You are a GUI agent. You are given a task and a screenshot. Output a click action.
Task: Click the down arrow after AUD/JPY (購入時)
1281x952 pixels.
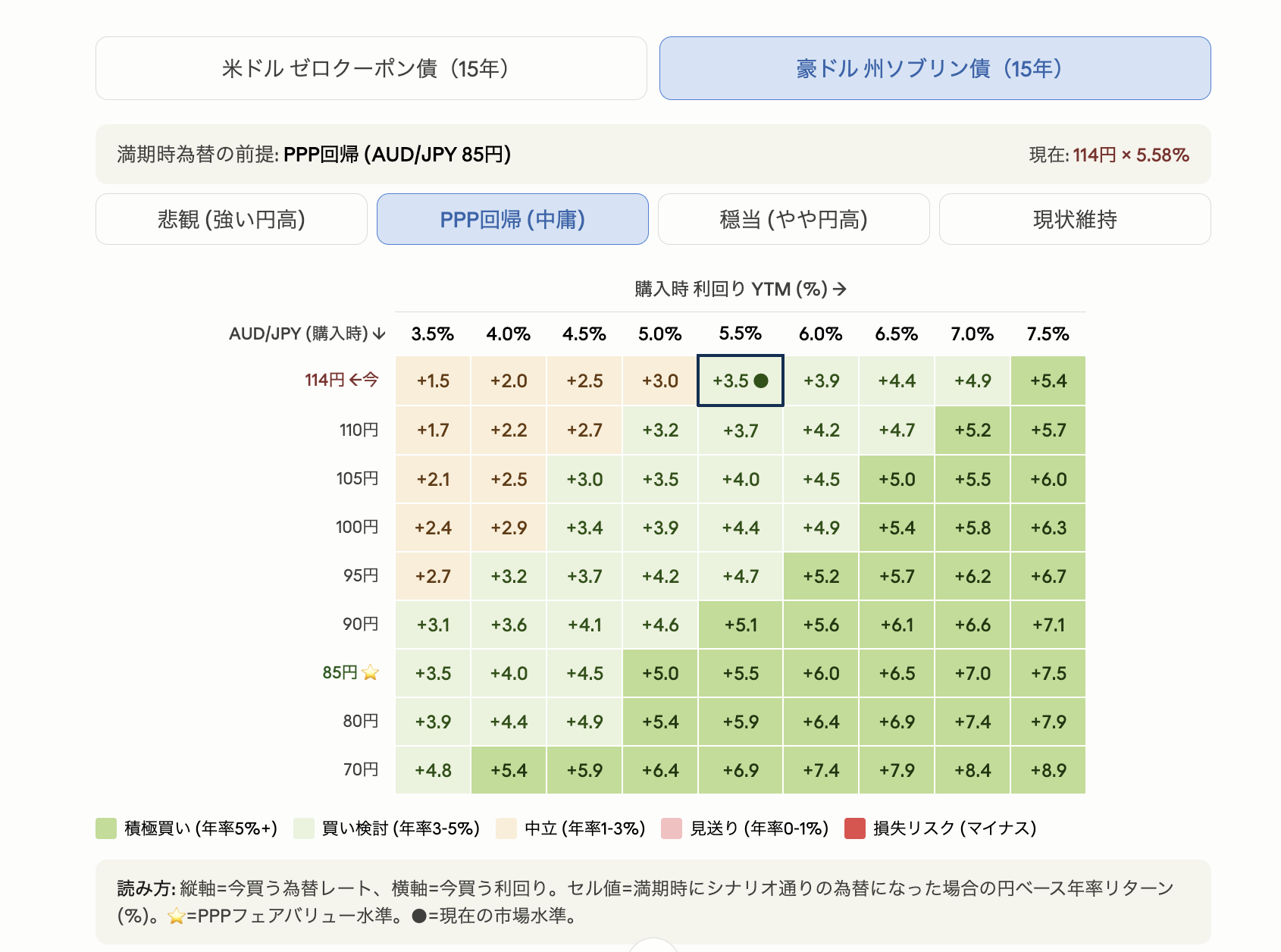[380, 334]
